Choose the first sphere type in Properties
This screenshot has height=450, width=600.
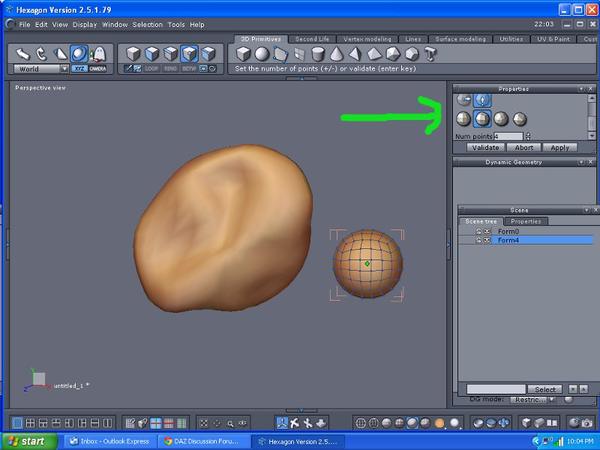[463, 119]
